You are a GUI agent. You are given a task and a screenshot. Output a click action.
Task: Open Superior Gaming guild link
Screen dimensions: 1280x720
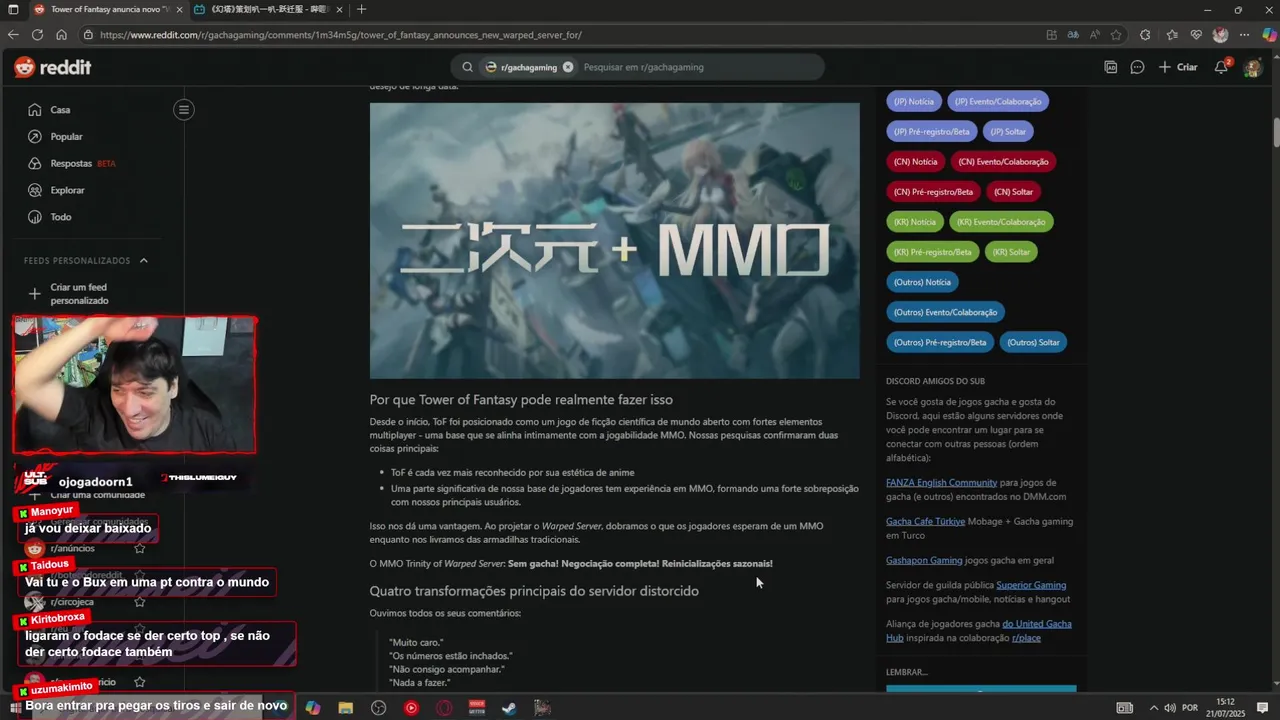pos(1031,585)
